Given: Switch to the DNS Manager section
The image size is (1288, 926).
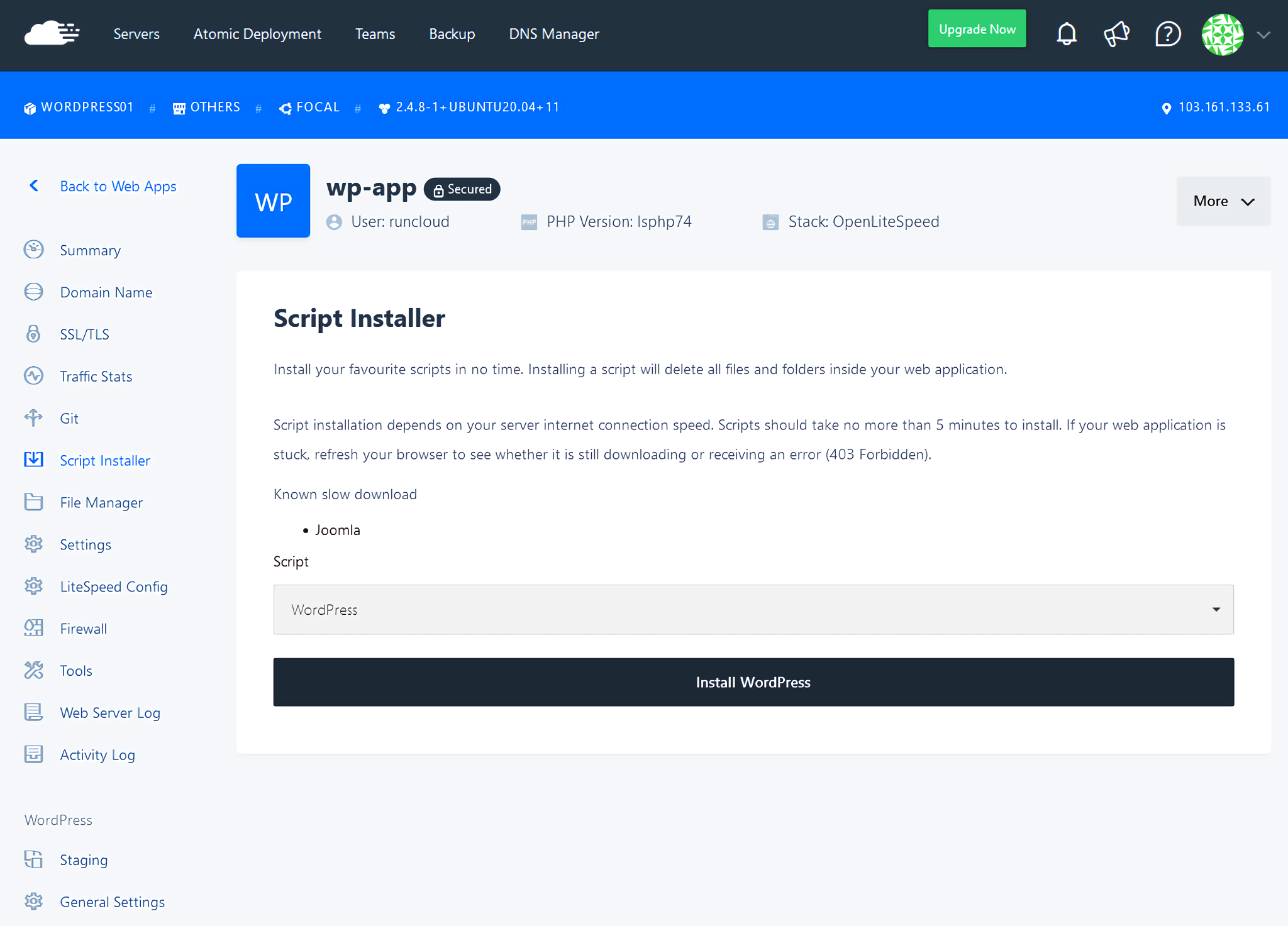Looking at the screenshot, I should point(554,34).
